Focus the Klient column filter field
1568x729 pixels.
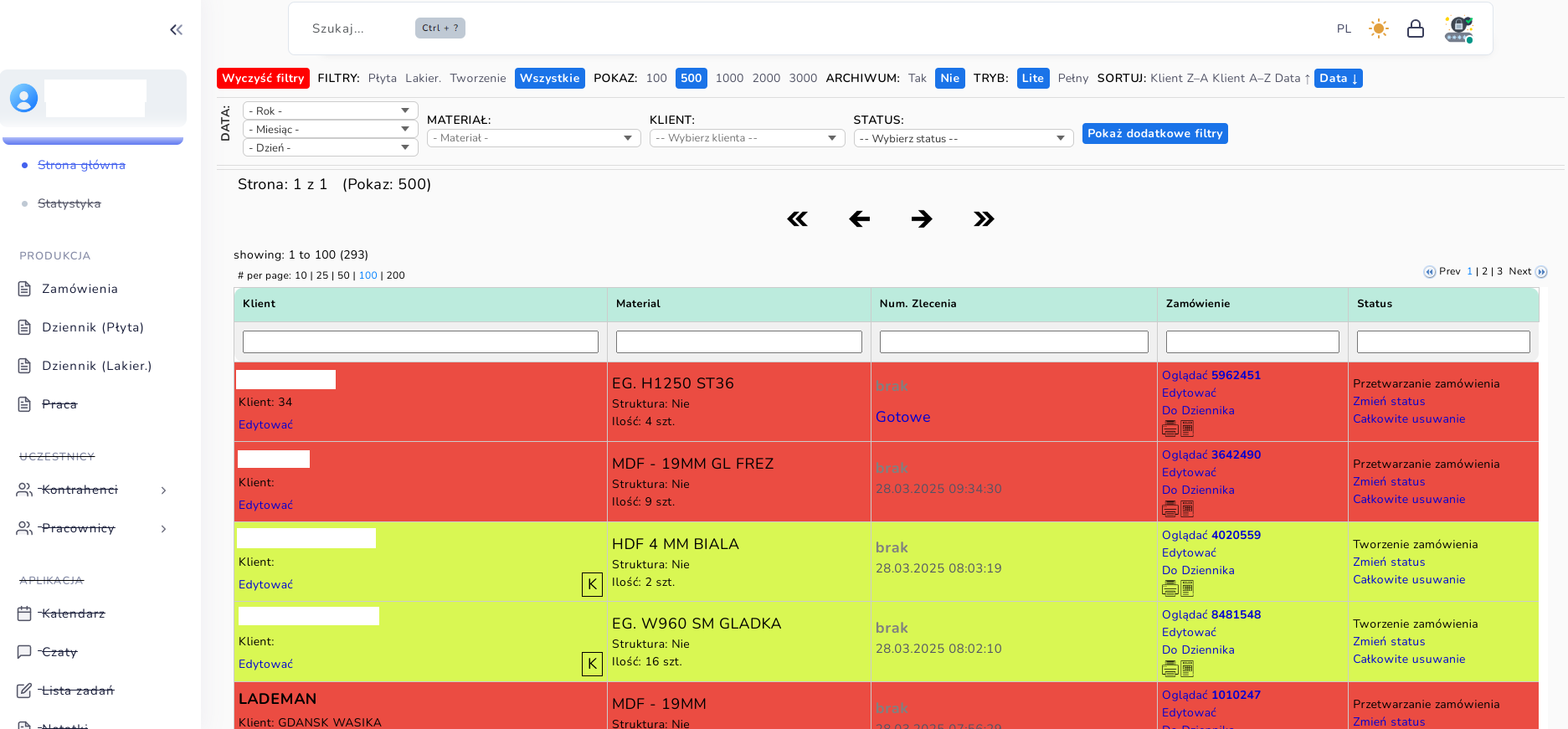[420, 341]
